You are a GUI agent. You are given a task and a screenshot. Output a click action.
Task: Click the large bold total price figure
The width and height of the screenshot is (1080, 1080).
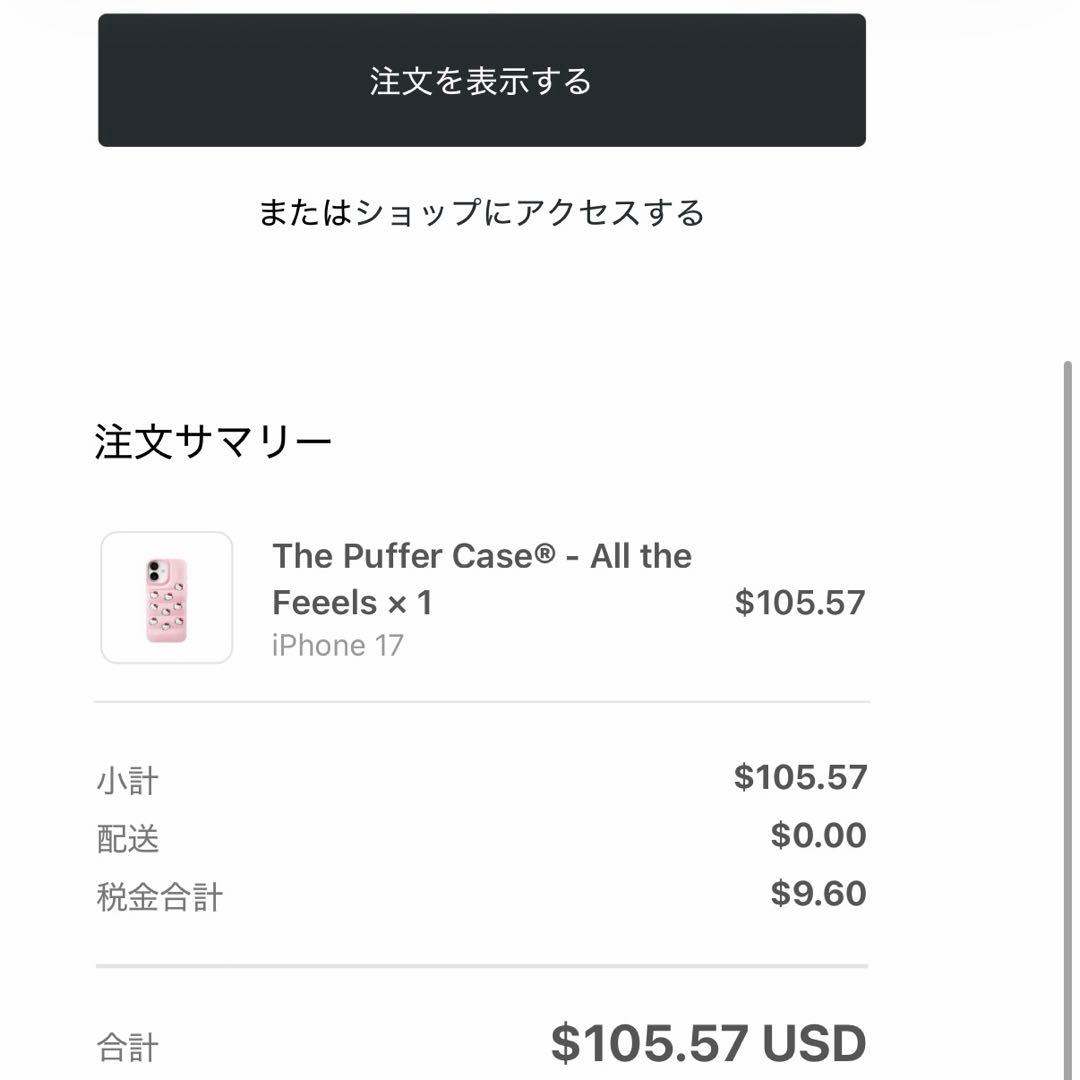click(649, 1044)
